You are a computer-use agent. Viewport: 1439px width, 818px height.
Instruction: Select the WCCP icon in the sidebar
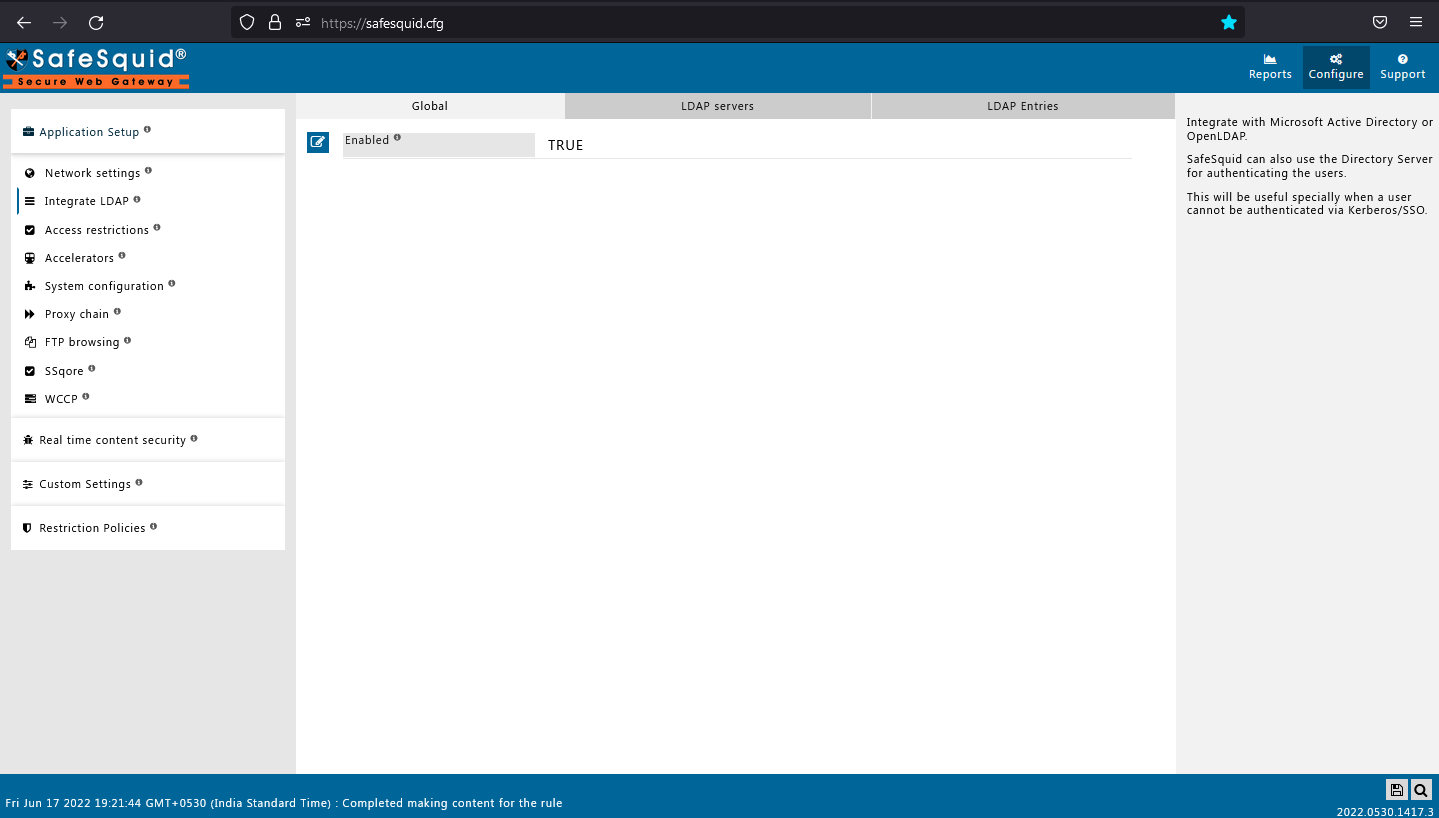click(x=29, y=398)
